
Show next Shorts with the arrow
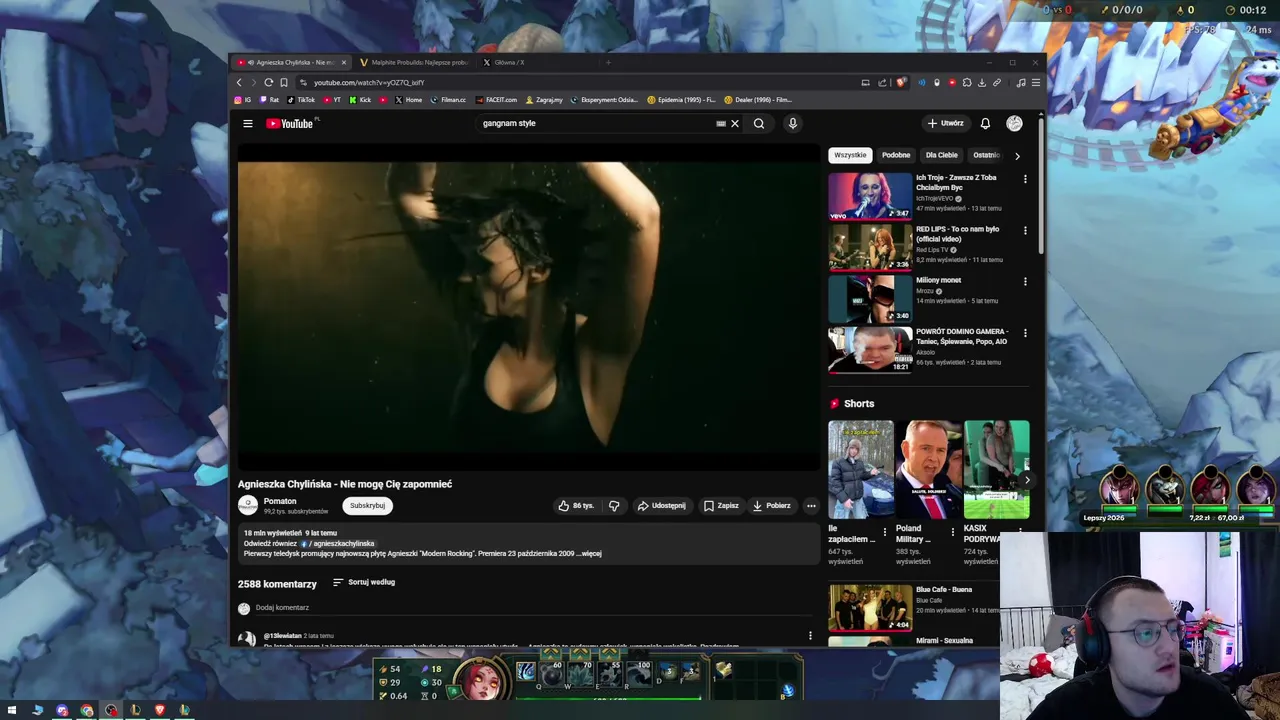(1027, 480)
